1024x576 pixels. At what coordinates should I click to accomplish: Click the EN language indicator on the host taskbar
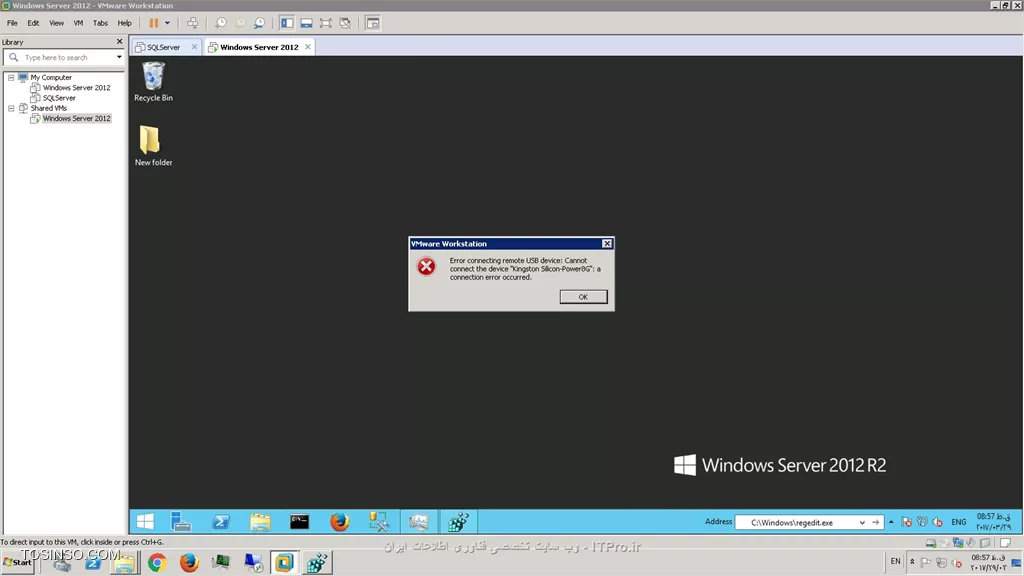point(895,561)
